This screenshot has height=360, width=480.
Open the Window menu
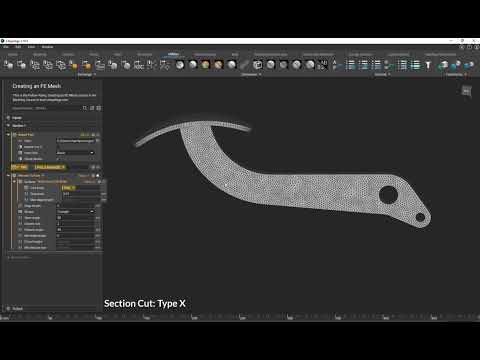[47, 47]
